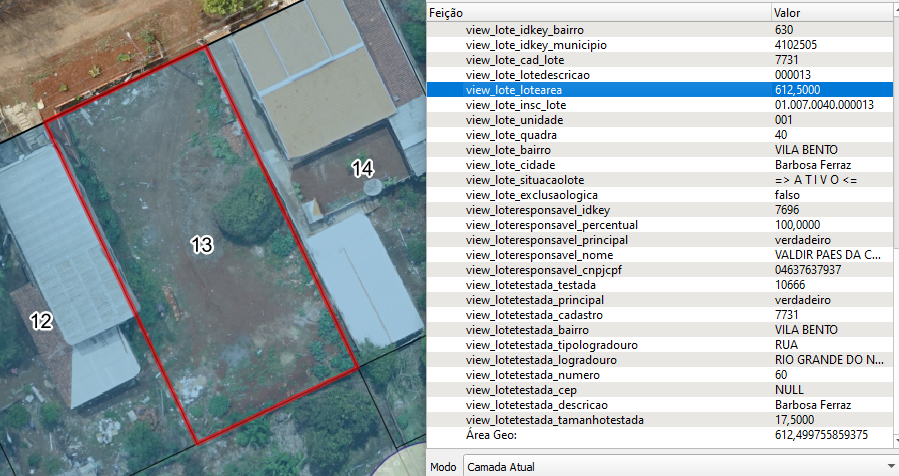
Task: Click lot label 12 on the map
Action: pos(41,321)
